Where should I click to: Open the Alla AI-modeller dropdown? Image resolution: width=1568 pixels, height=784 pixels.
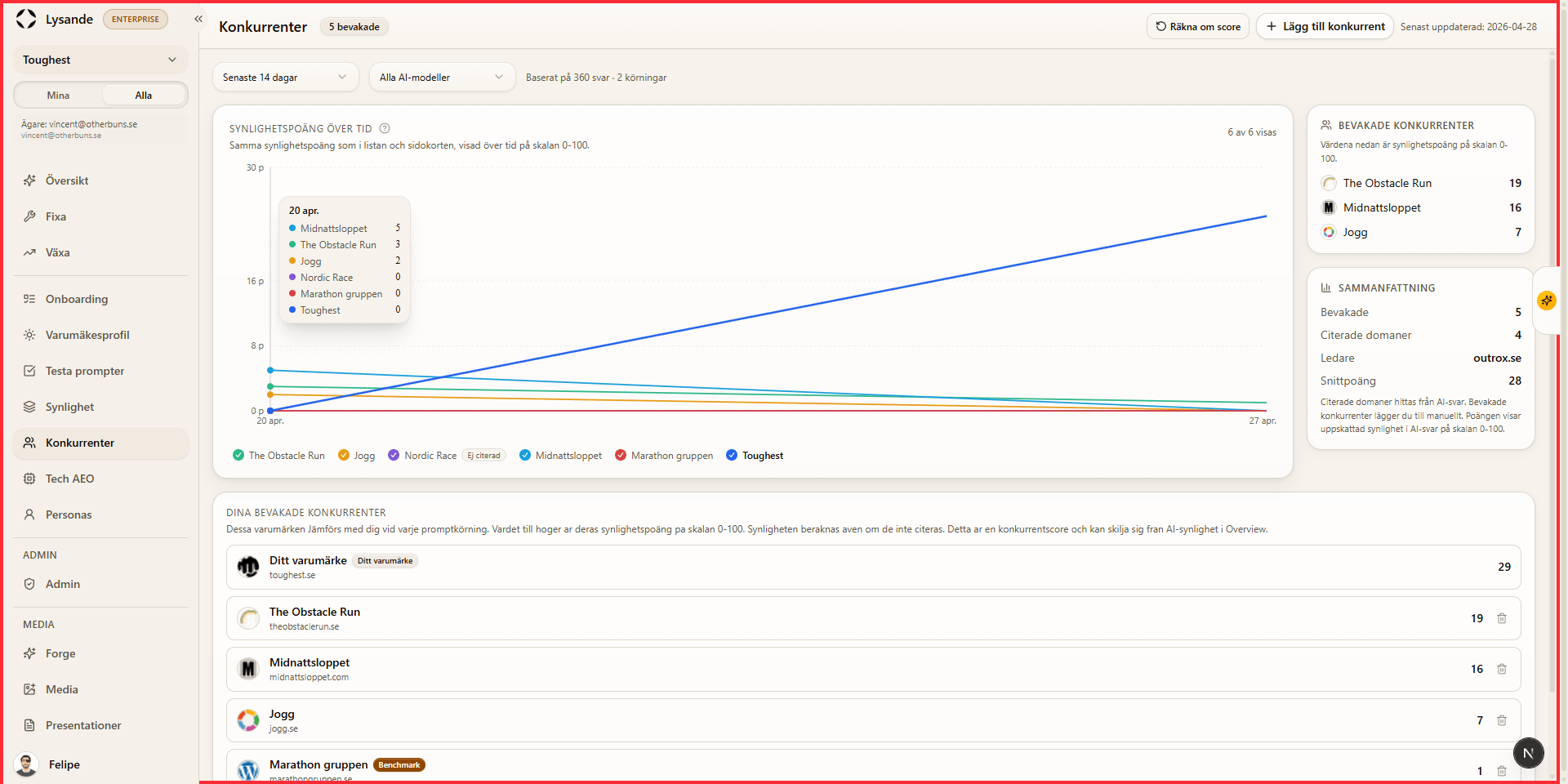[442, 78]
